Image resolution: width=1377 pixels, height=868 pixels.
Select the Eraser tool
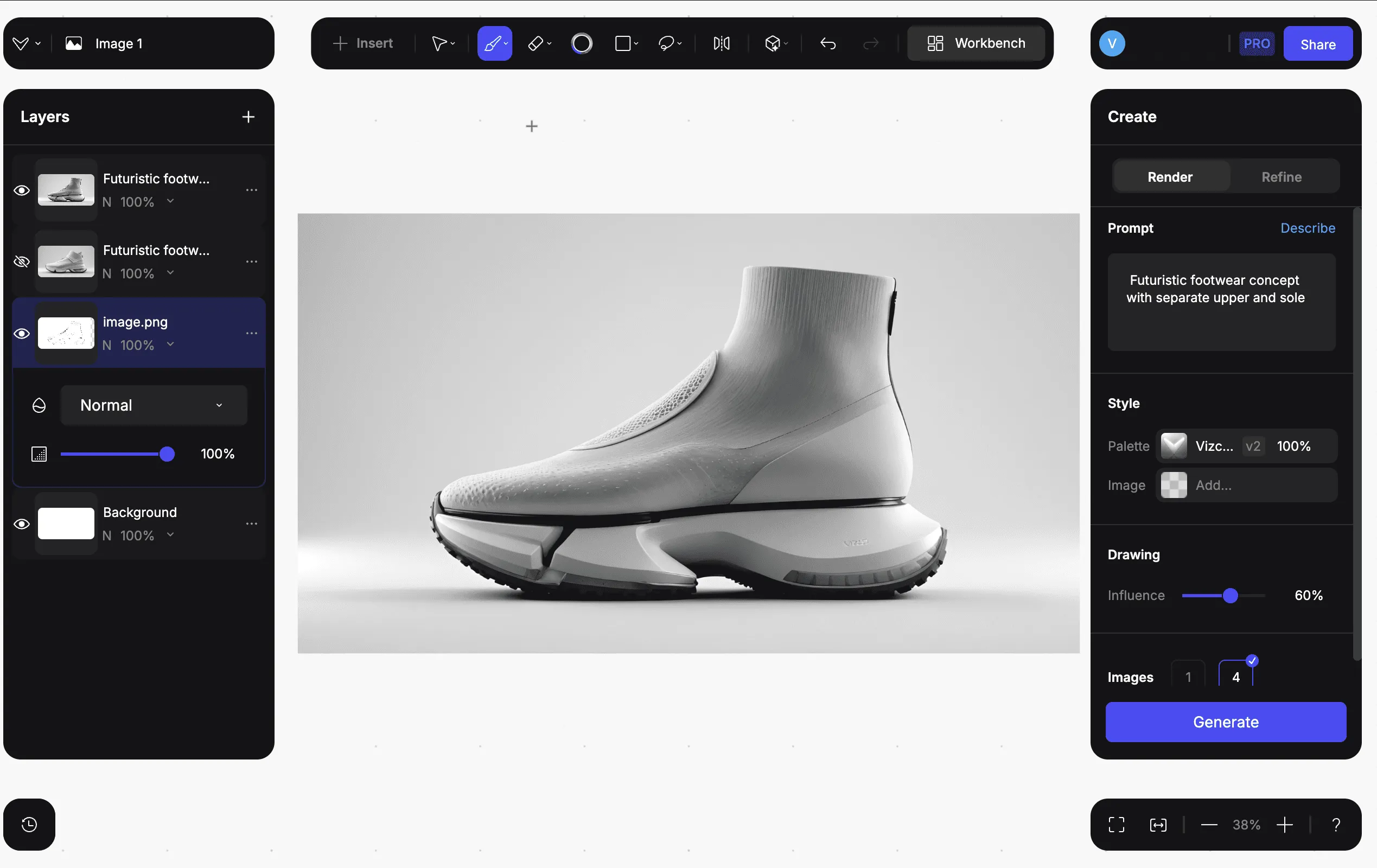(536, 43)
